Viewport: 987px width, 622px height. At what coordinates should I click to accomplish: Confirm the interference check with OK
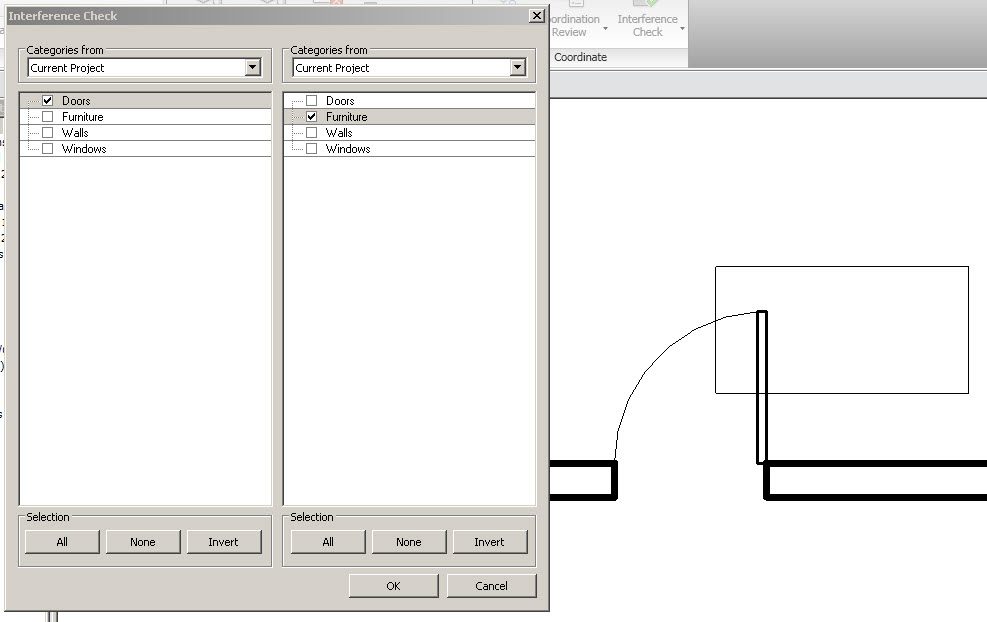(x=393, y=586)
